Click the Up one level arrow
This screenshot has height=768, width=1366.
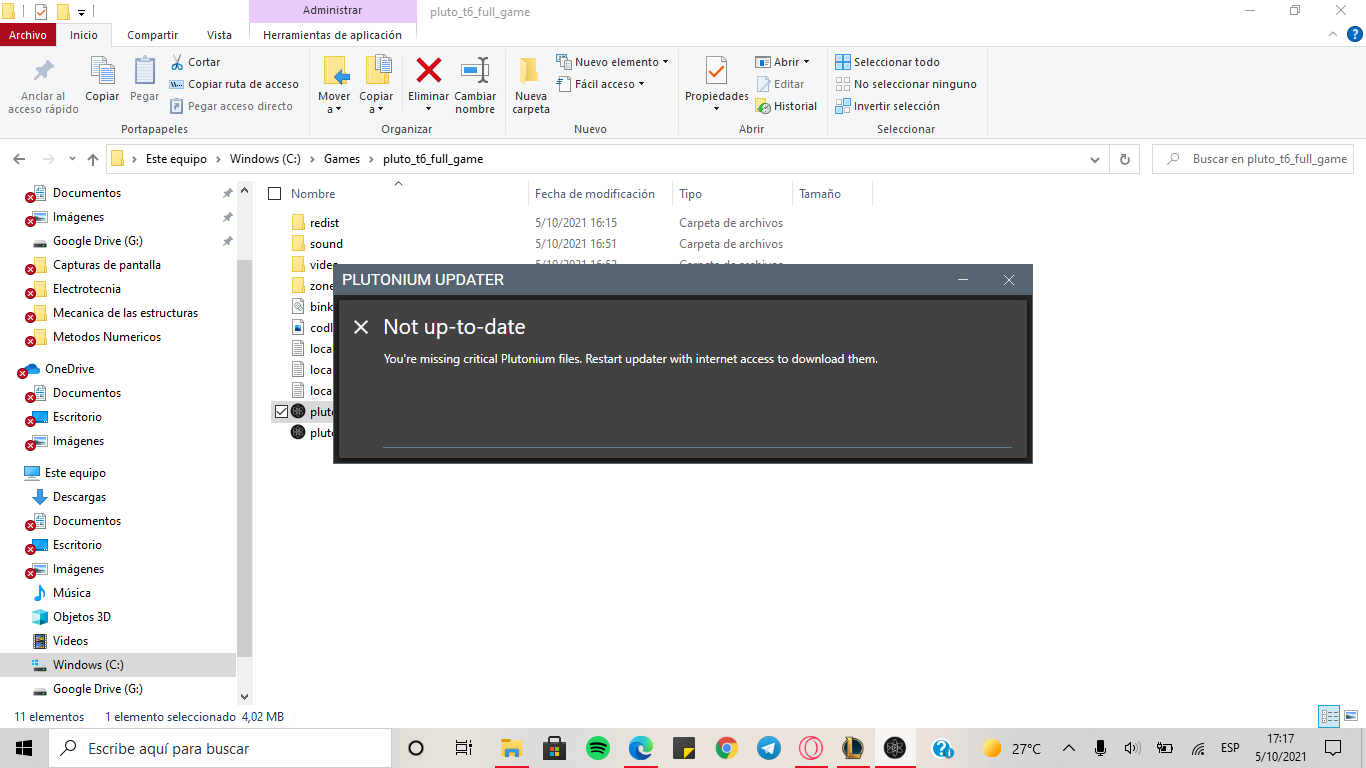coord(93,159)
